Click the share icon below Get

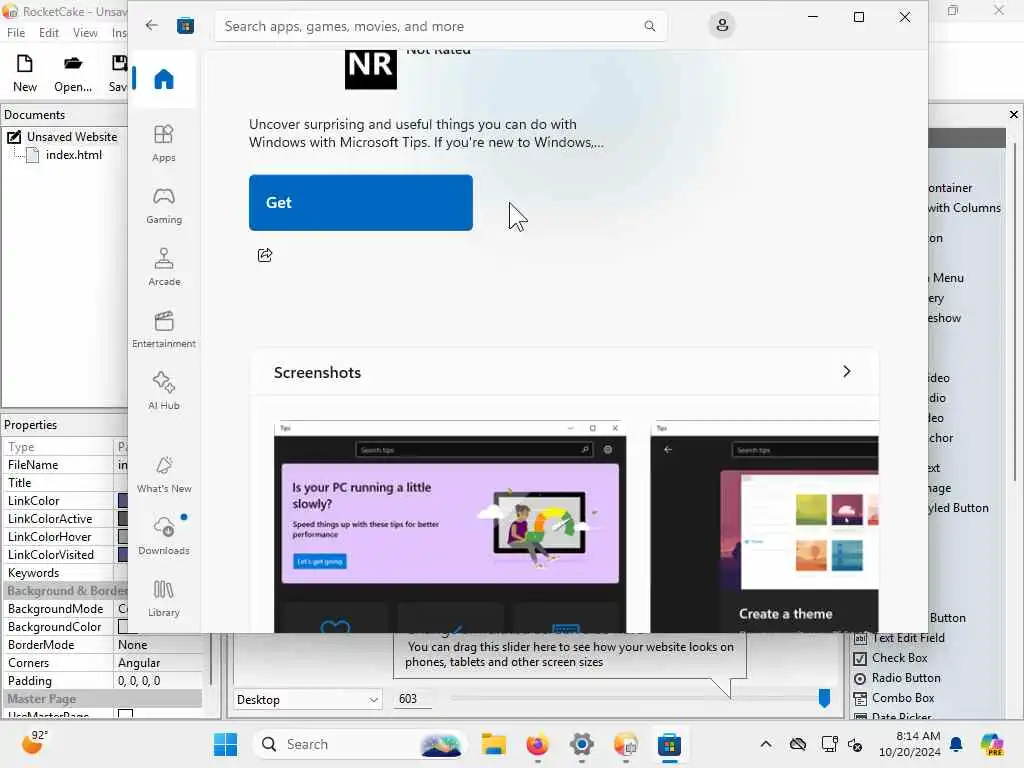[x=264, y=255]
